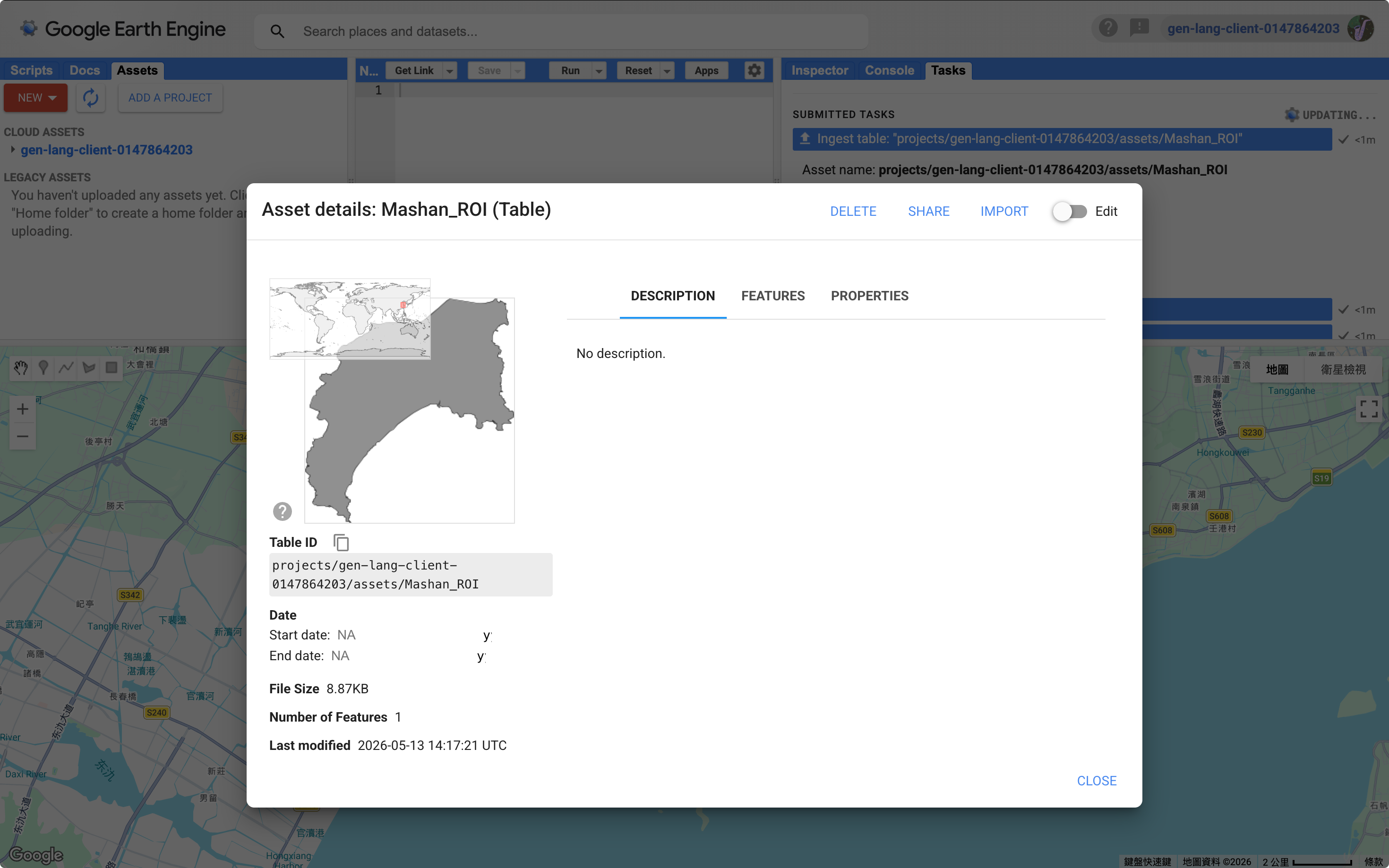The width and height of the screenshot is (1389, 868).
Task: Switch to the FEATURES tab
Action: click(x=772, y=296)
